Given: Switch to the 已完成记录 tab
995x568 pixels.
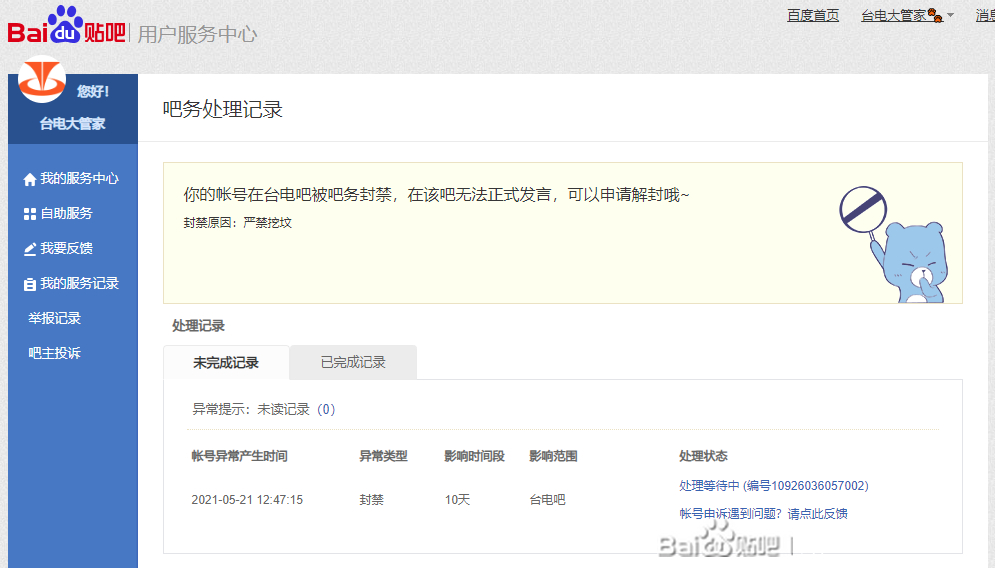Looking at the screenshot, I should (x=353, y=362).
